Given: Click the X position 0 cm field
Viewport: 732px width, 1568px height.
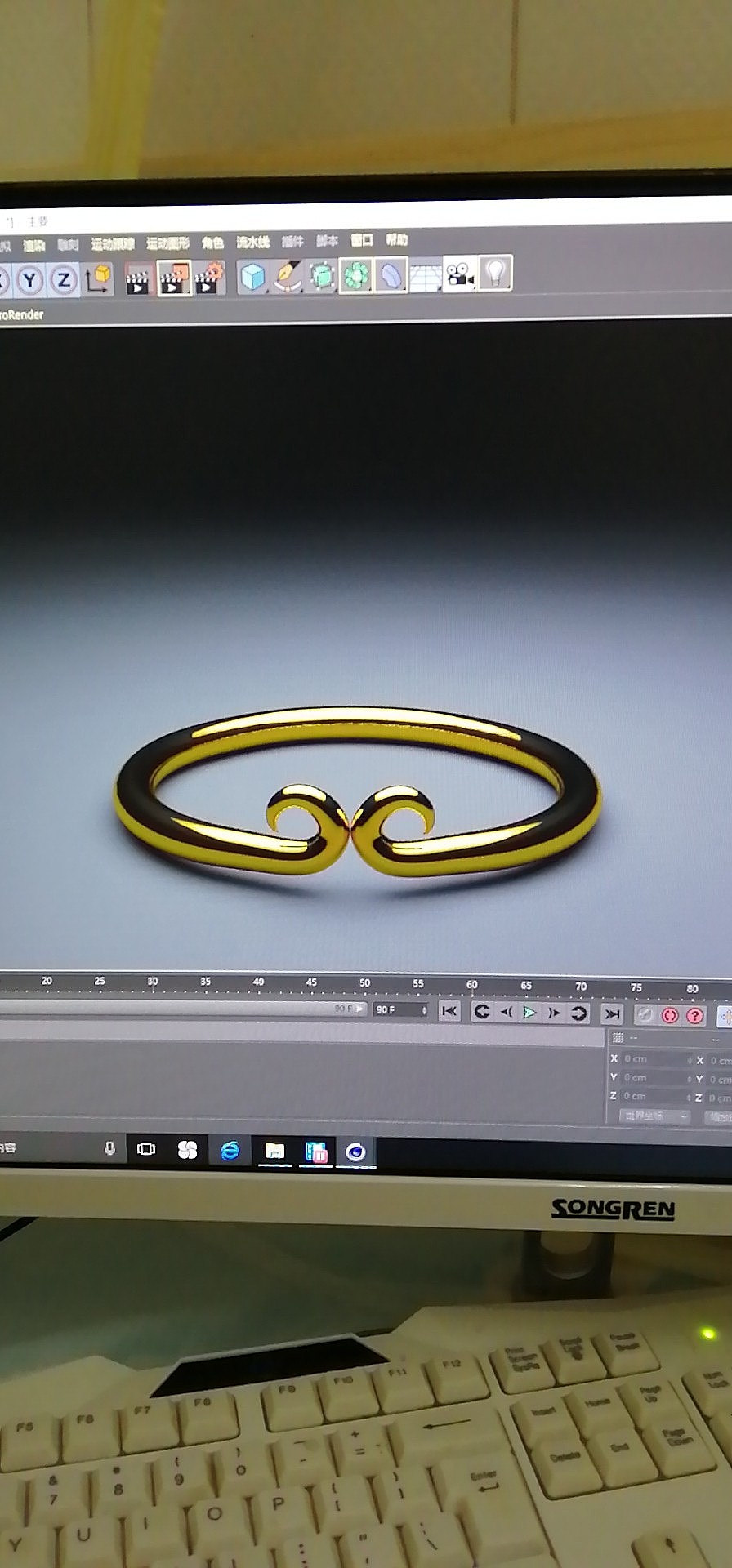Looking at the screenshot, I should [x=657, y=1059].
